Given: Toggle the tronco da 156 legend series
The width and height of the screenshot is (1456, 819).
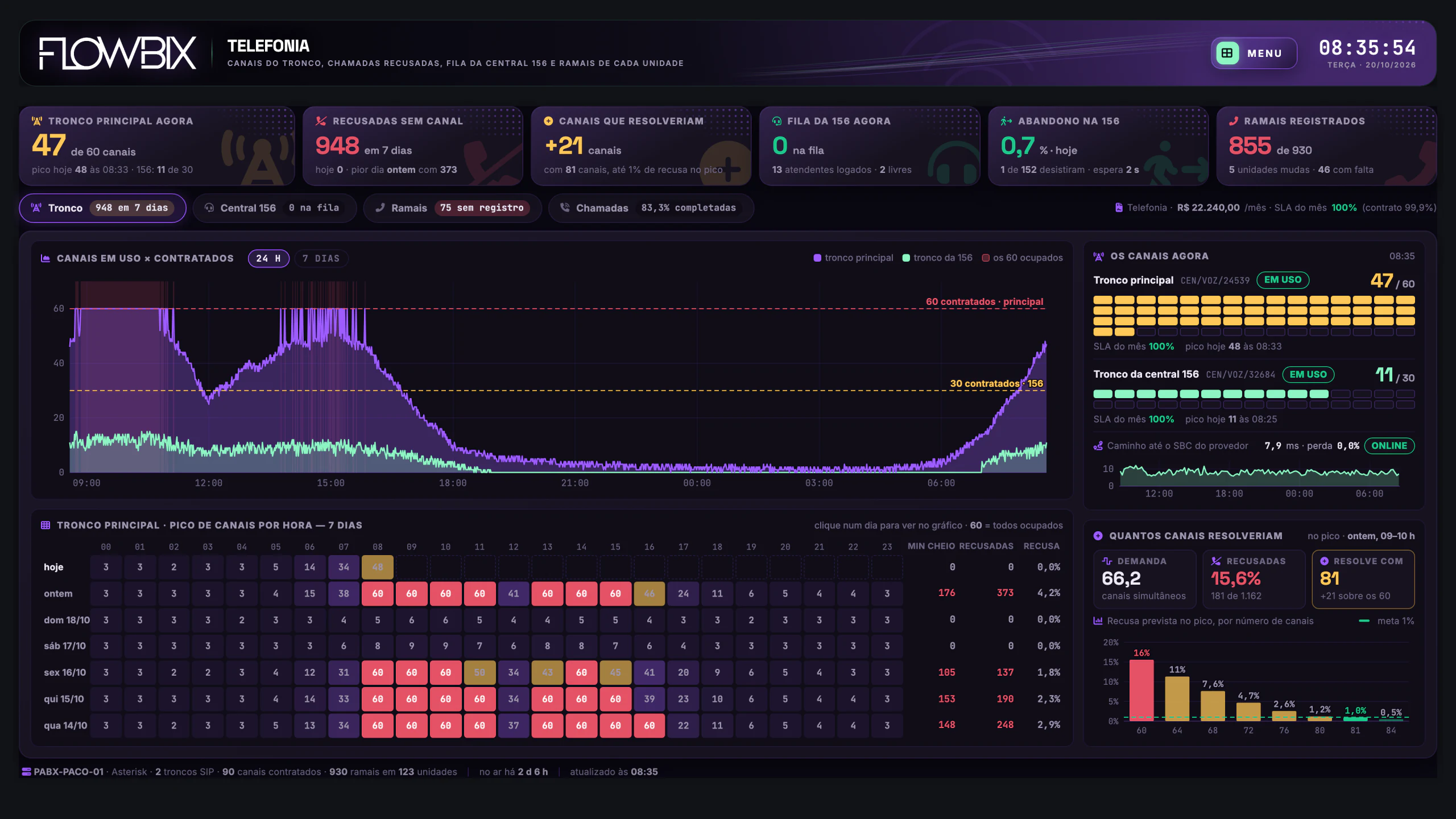Looking at the screenshot, I should click(937, 258).
